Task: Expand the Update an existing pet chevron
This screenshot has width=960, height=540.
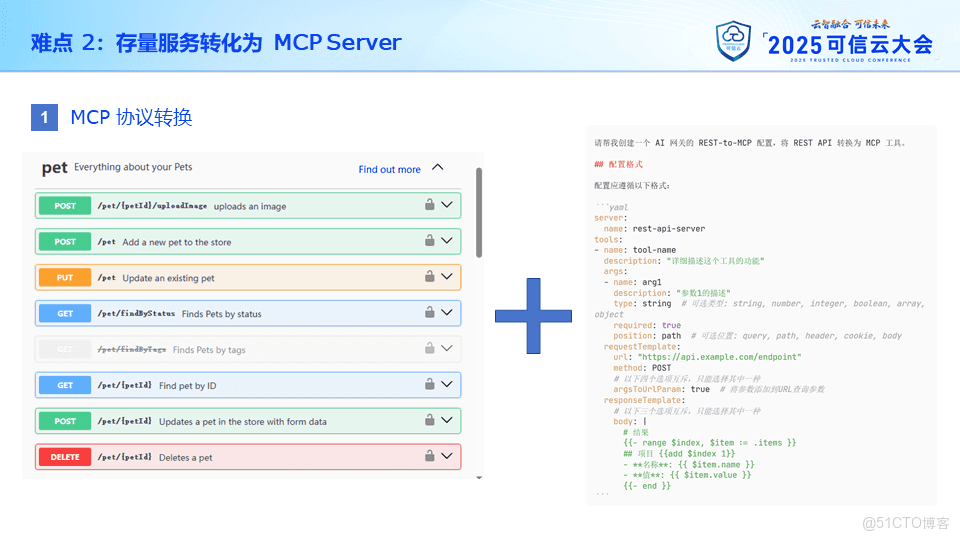Action: point(447,277)
